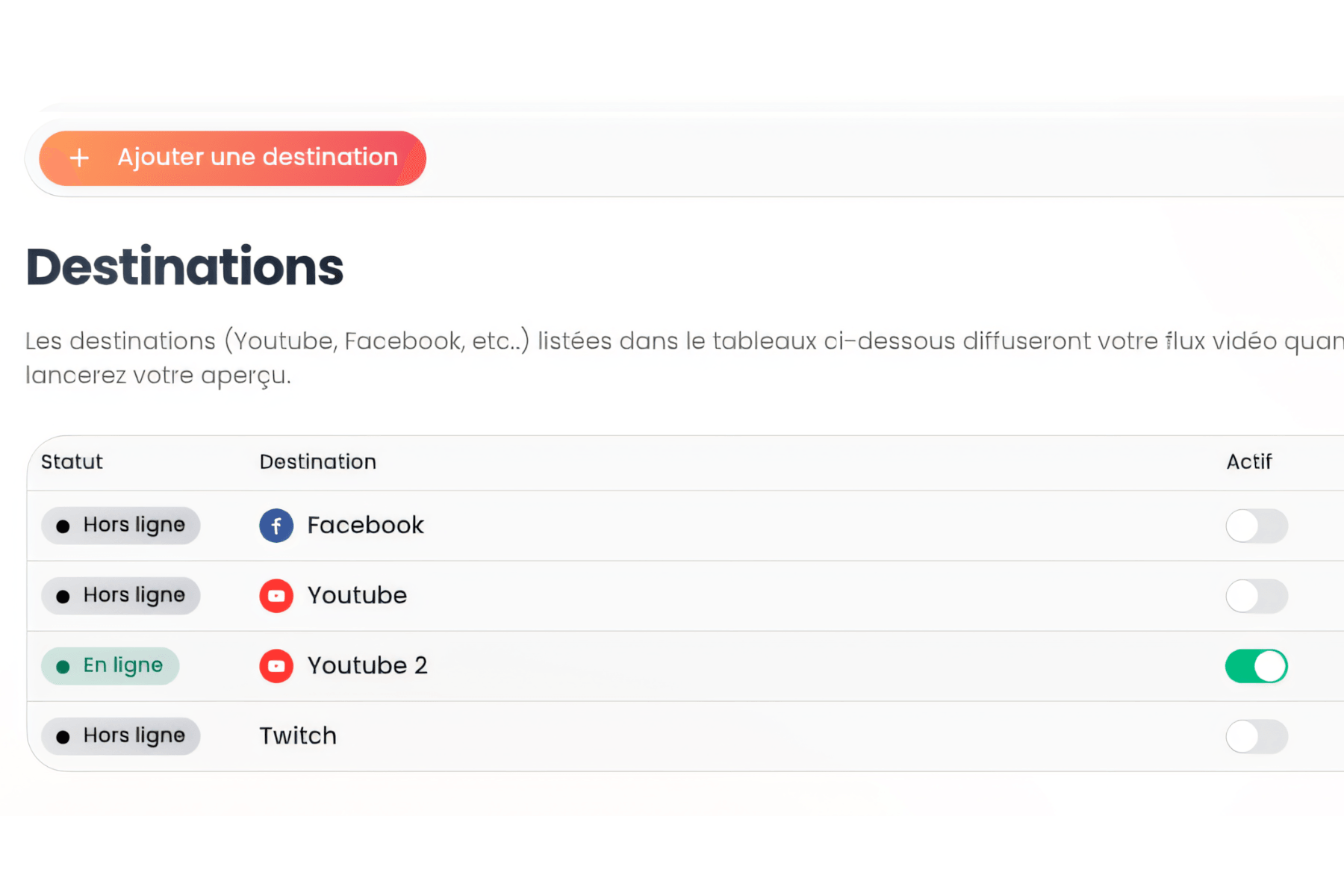The width and height of the screenshot is (1344, 896).
Task: Click the En ligne status badge
Action: pos(110,665)
